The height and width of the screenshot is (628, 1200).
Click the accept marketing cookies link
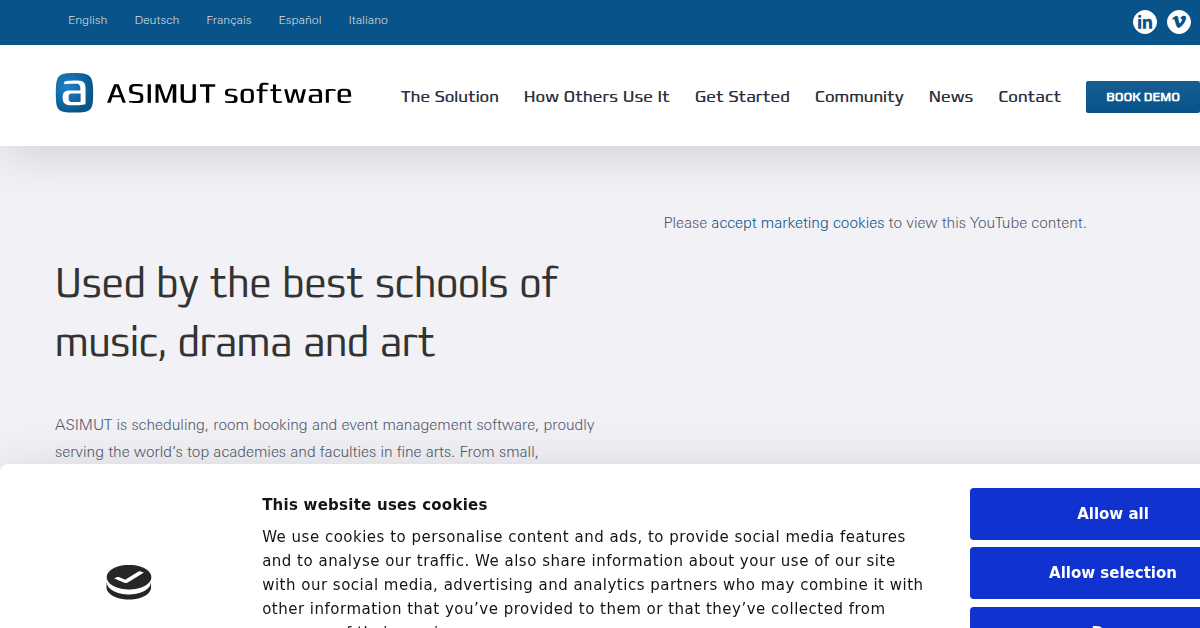coord(798,223)
